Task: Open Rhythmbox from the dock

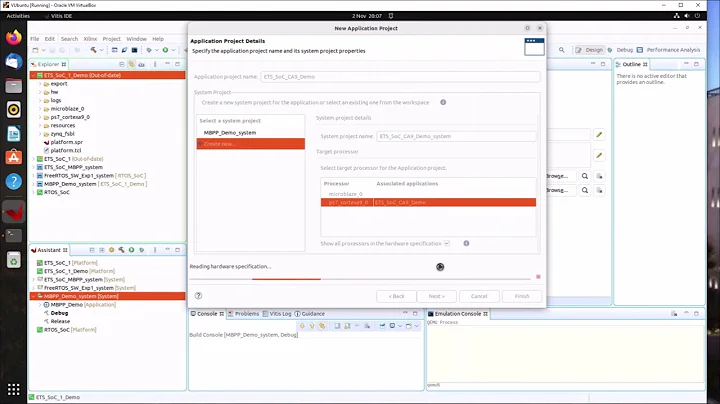Action: point(14,110)
